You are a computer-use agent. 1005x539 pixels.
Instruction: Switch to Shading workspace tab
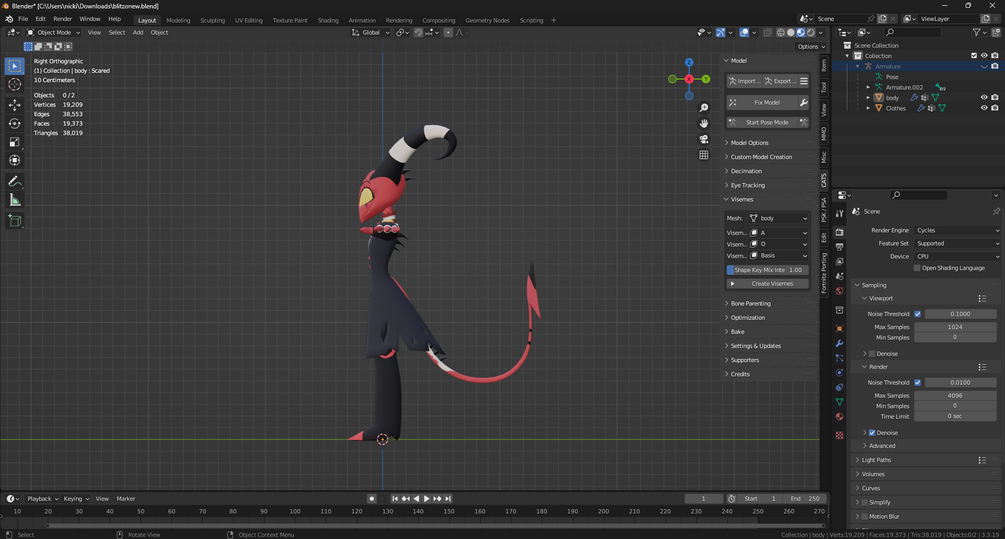(328, 21)
